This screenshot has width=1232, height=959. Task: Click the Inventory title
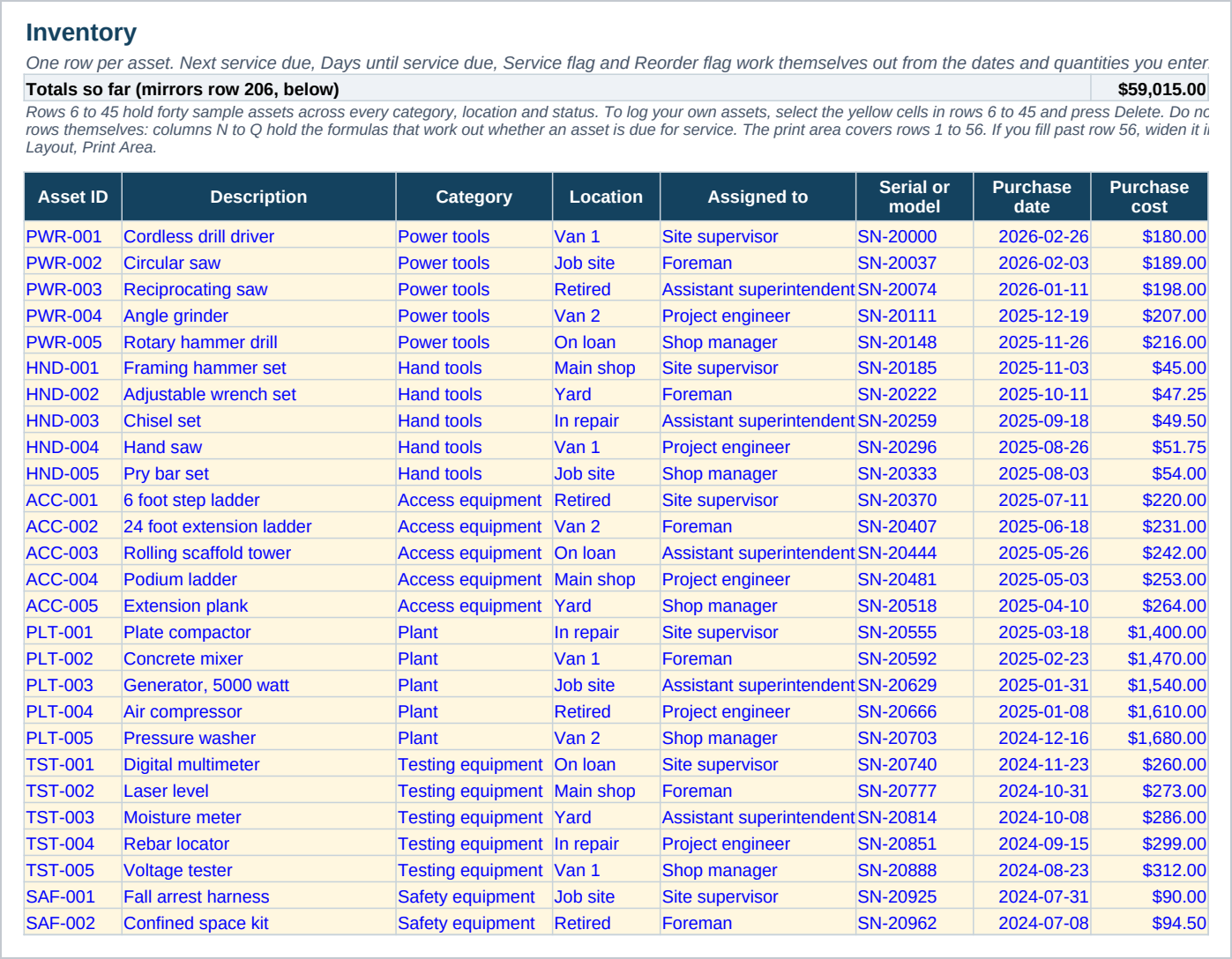(x=81, y=33)
